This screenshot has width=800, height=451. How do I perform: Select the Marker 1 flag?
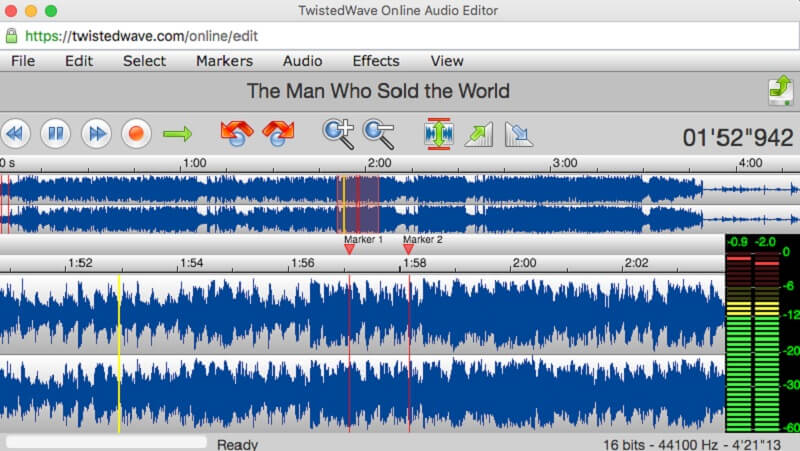[349, 249]
